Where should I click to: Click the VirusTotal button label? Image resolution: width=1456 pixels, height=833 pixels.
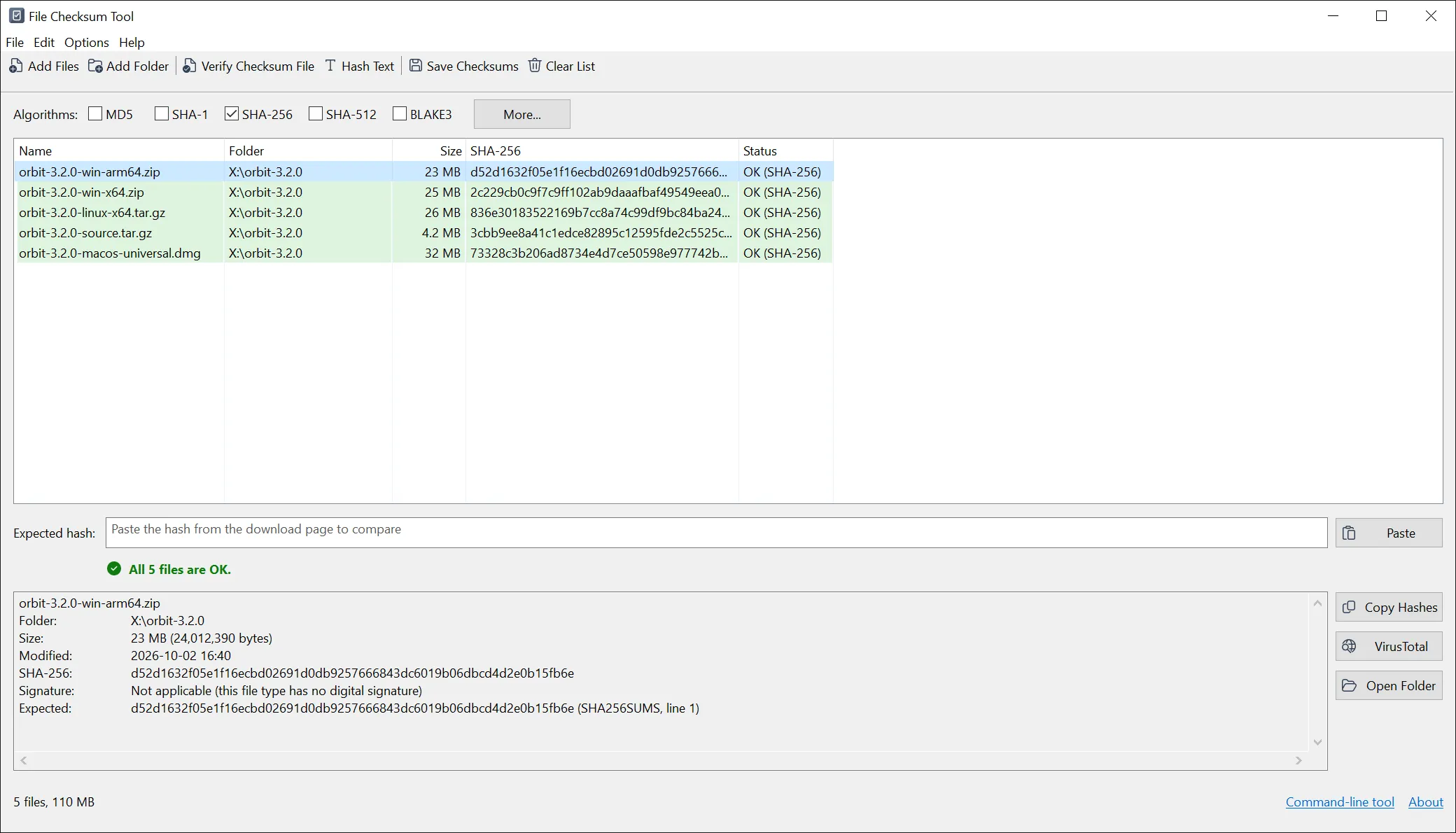pos(1401,647)
